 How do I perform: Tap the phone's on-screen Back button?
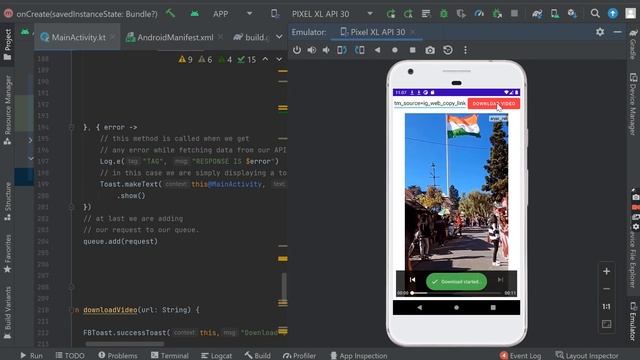coord(420,307)
